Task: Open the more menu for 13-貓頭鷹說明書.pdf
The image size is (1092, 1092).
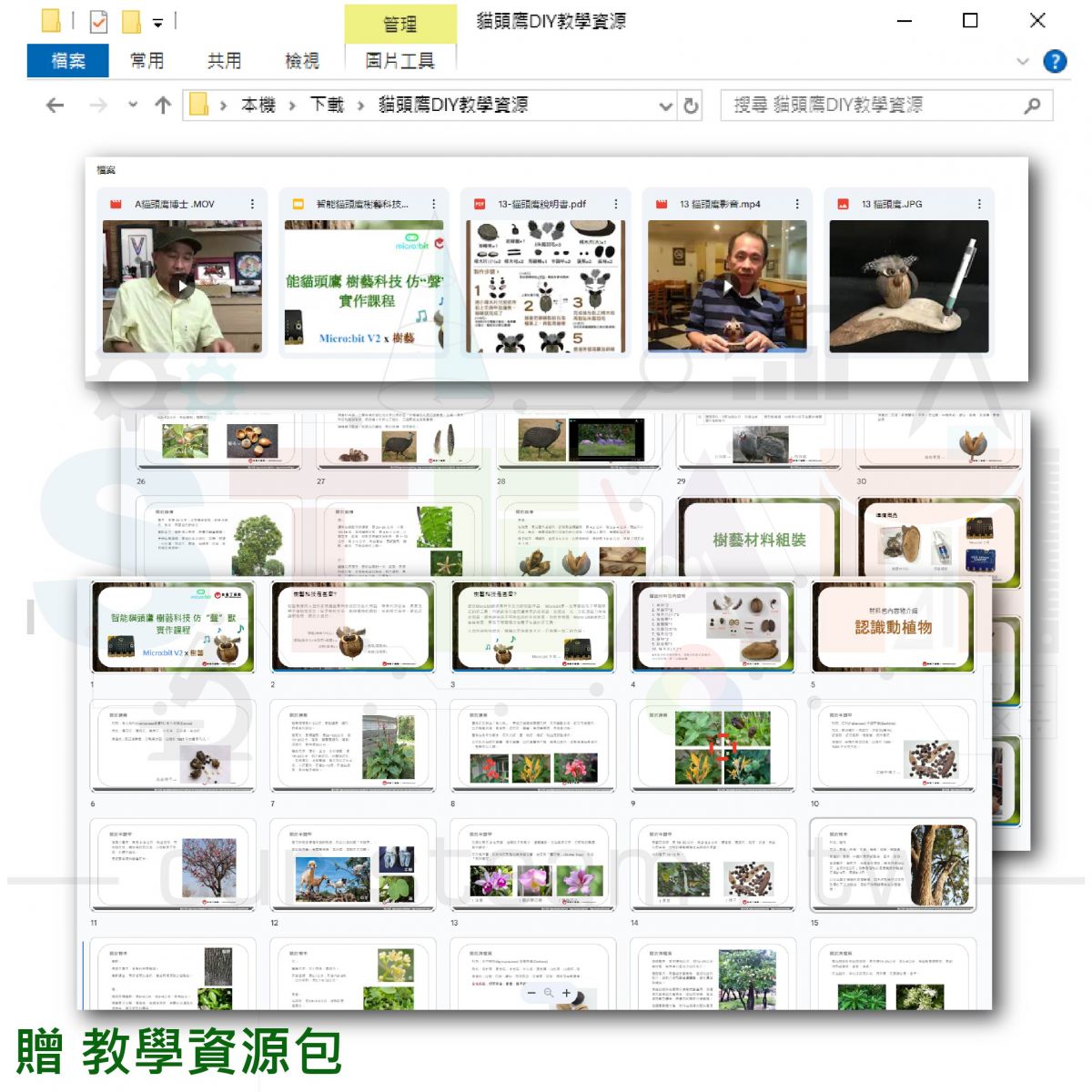Action: (x=615, y=205)
